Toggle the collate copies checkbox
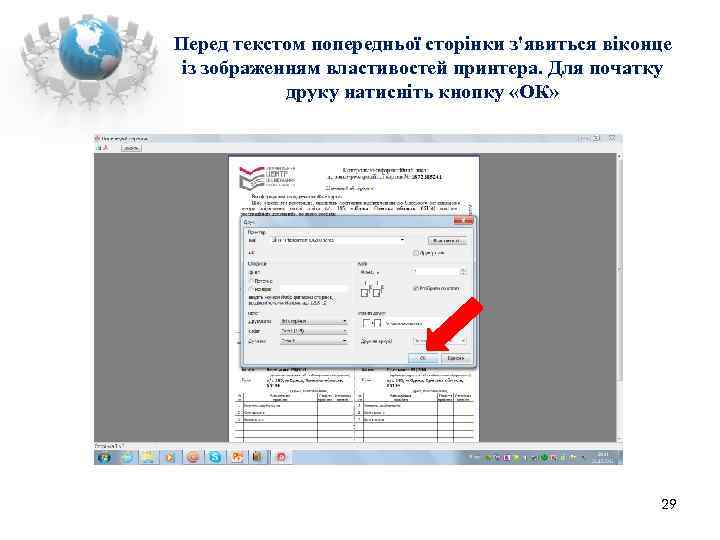 click(x=416, y=288)
